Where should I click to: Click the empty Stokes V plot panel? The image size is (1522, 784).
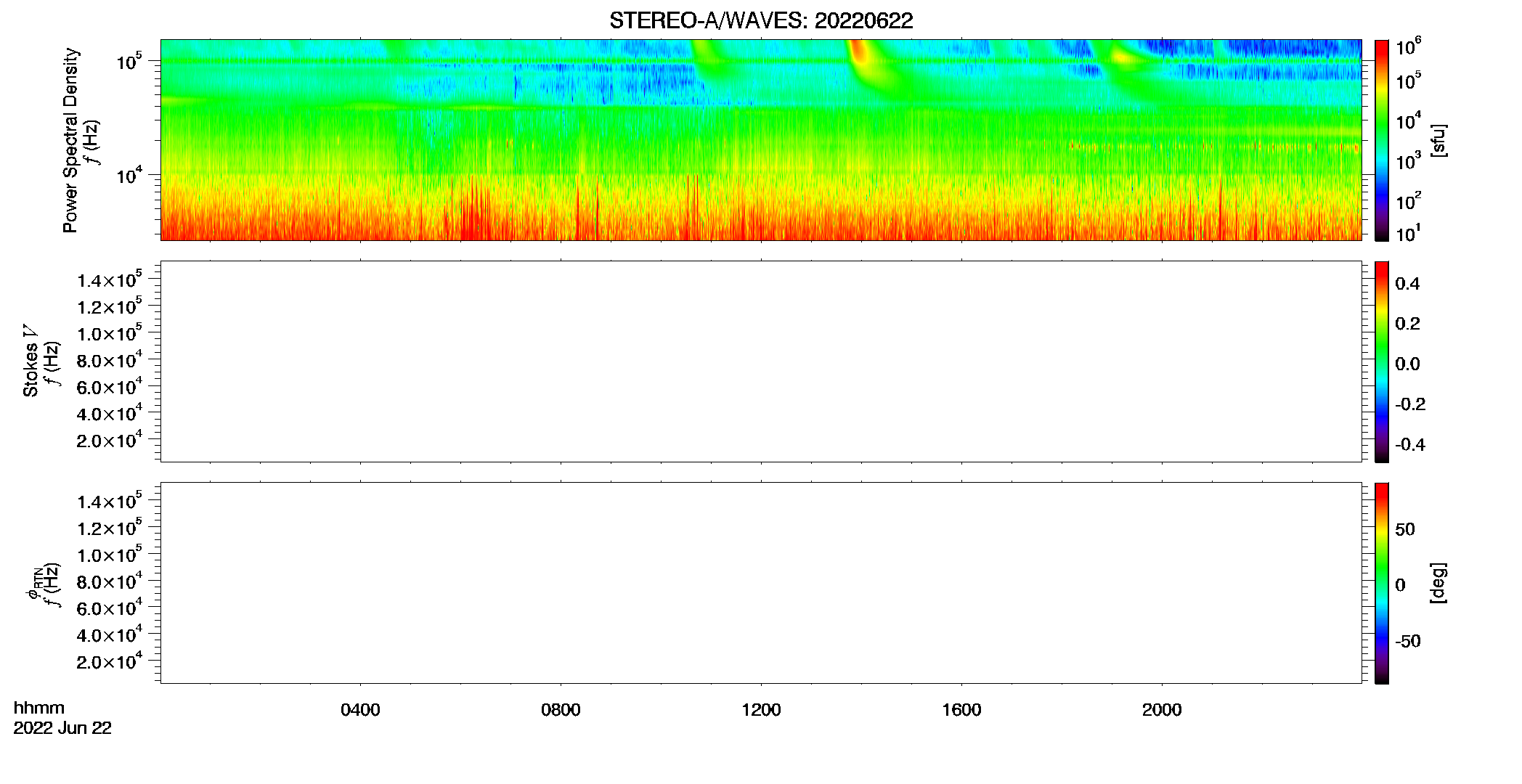pos(761,362)
